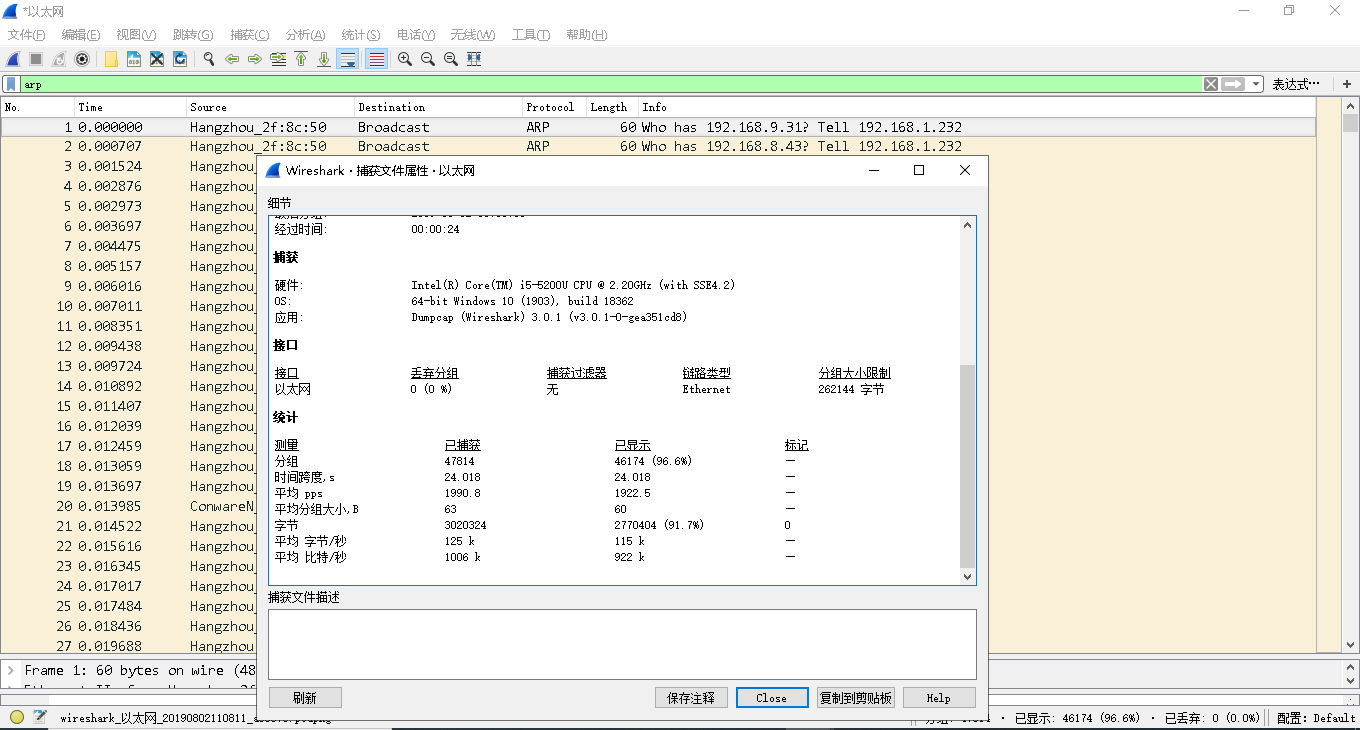1360x730 pixels.
Task: Jump to the first packet icon
Action: (x=301, y=59)
